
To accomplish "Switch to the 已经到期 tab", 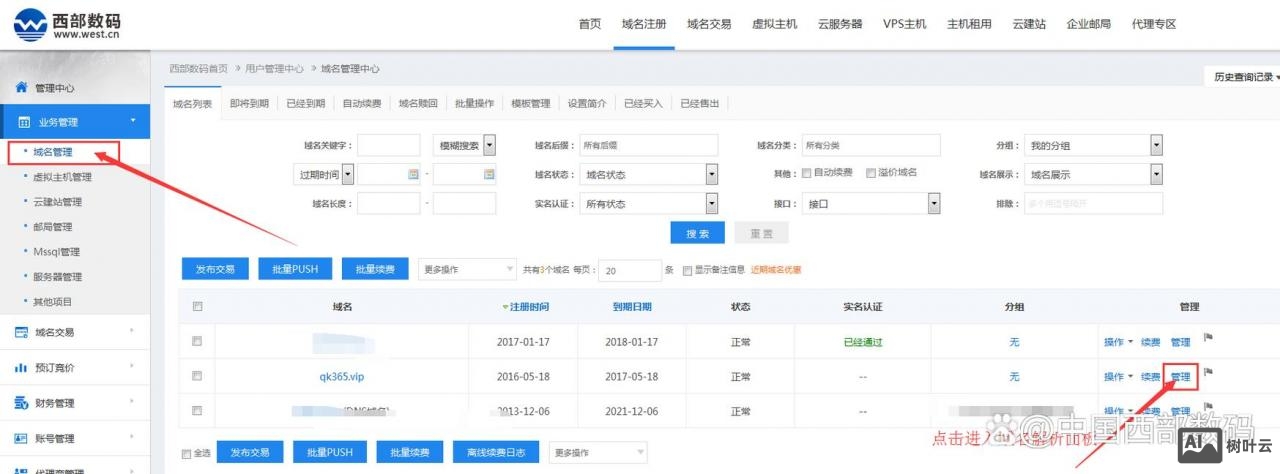I will pos(305,103).
